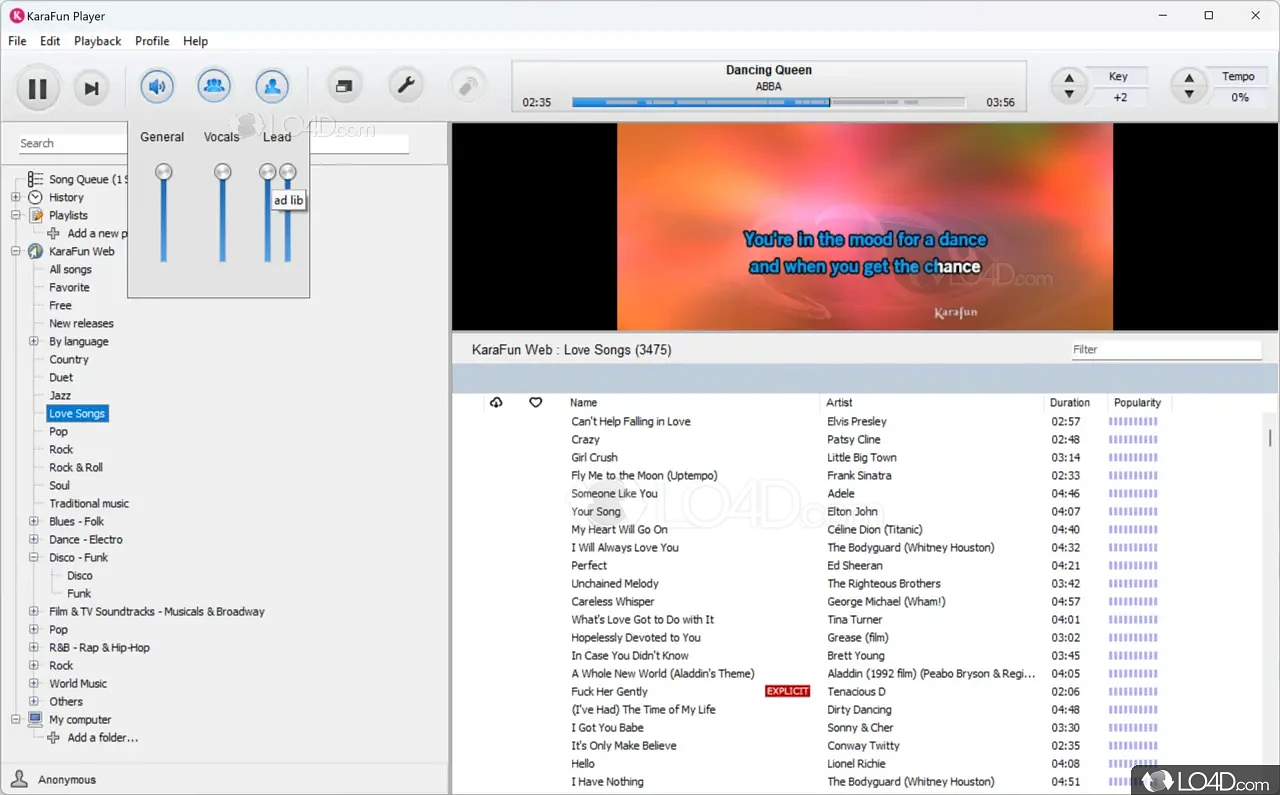Image resolution: width=1280 pixels, height=795 pixels.
Task: Click the lead vocal person icon
Action: (x=272, y=86)
